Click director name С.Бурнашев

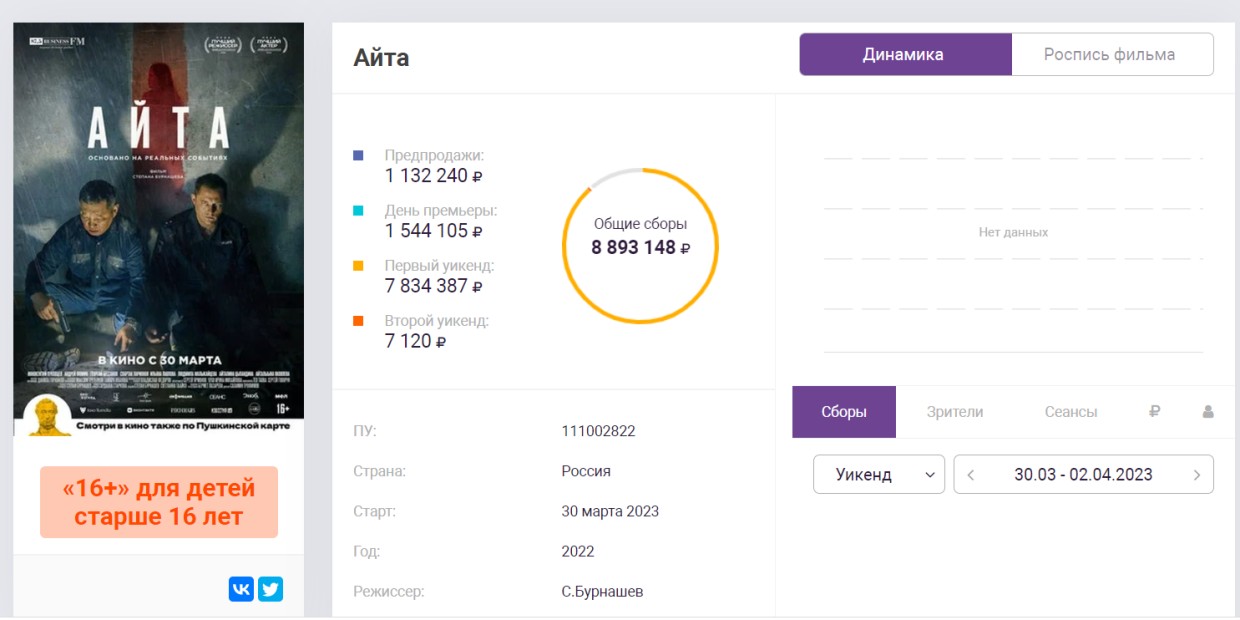(x=602, y=591)
